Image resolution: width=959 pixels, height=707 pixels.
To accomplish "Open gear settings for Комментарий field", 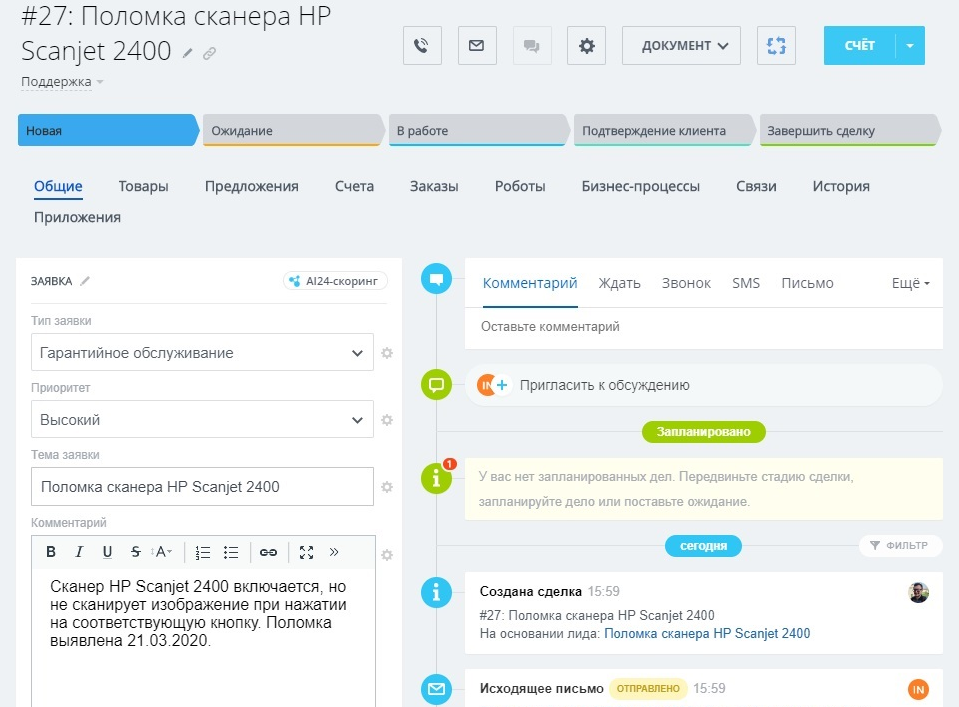I will 387,555.
